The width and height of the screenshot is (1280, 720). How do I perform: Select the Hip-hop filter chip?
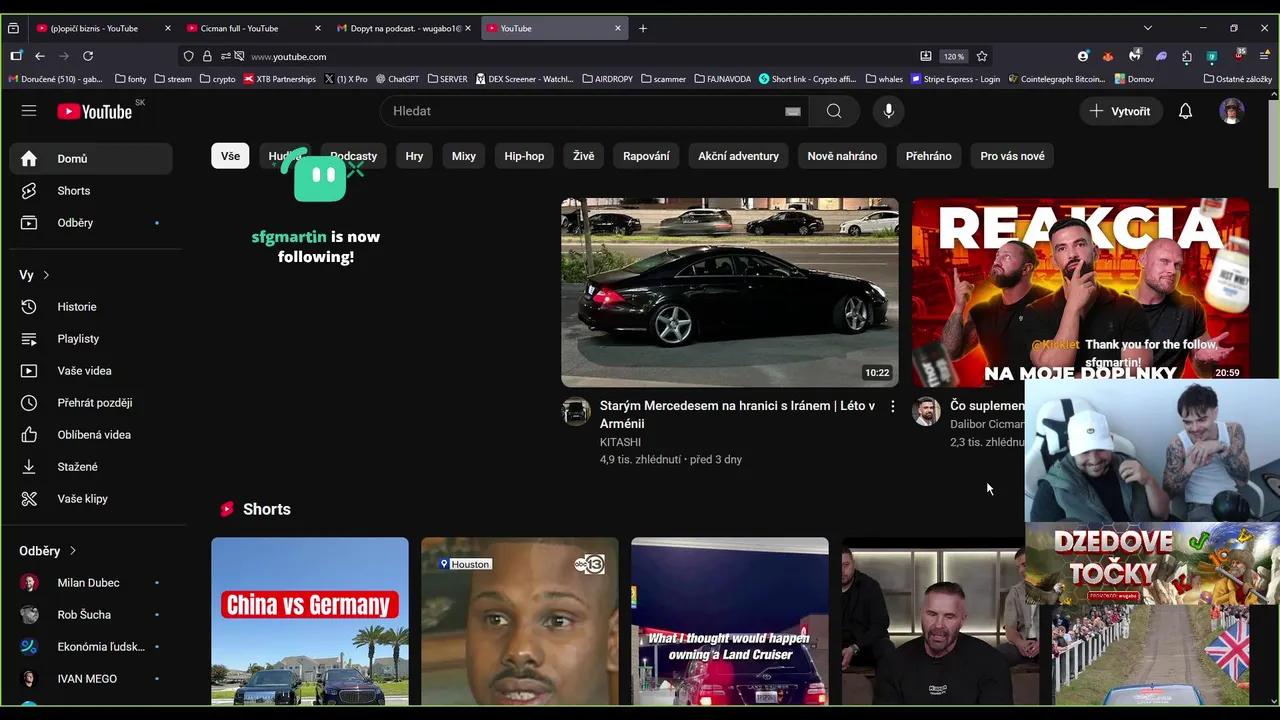pyautogui.click(x=524, y=156)
